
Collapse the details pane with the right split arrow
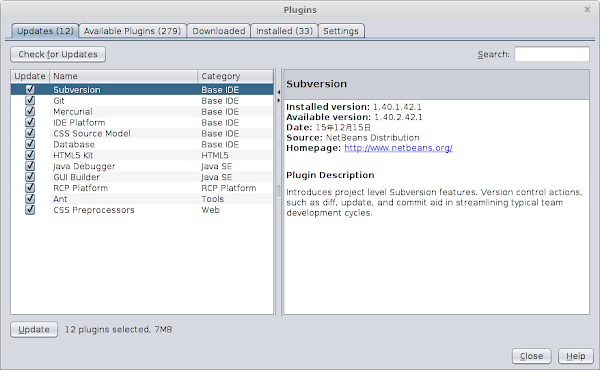pyautogui.click(x=279, y=100)
